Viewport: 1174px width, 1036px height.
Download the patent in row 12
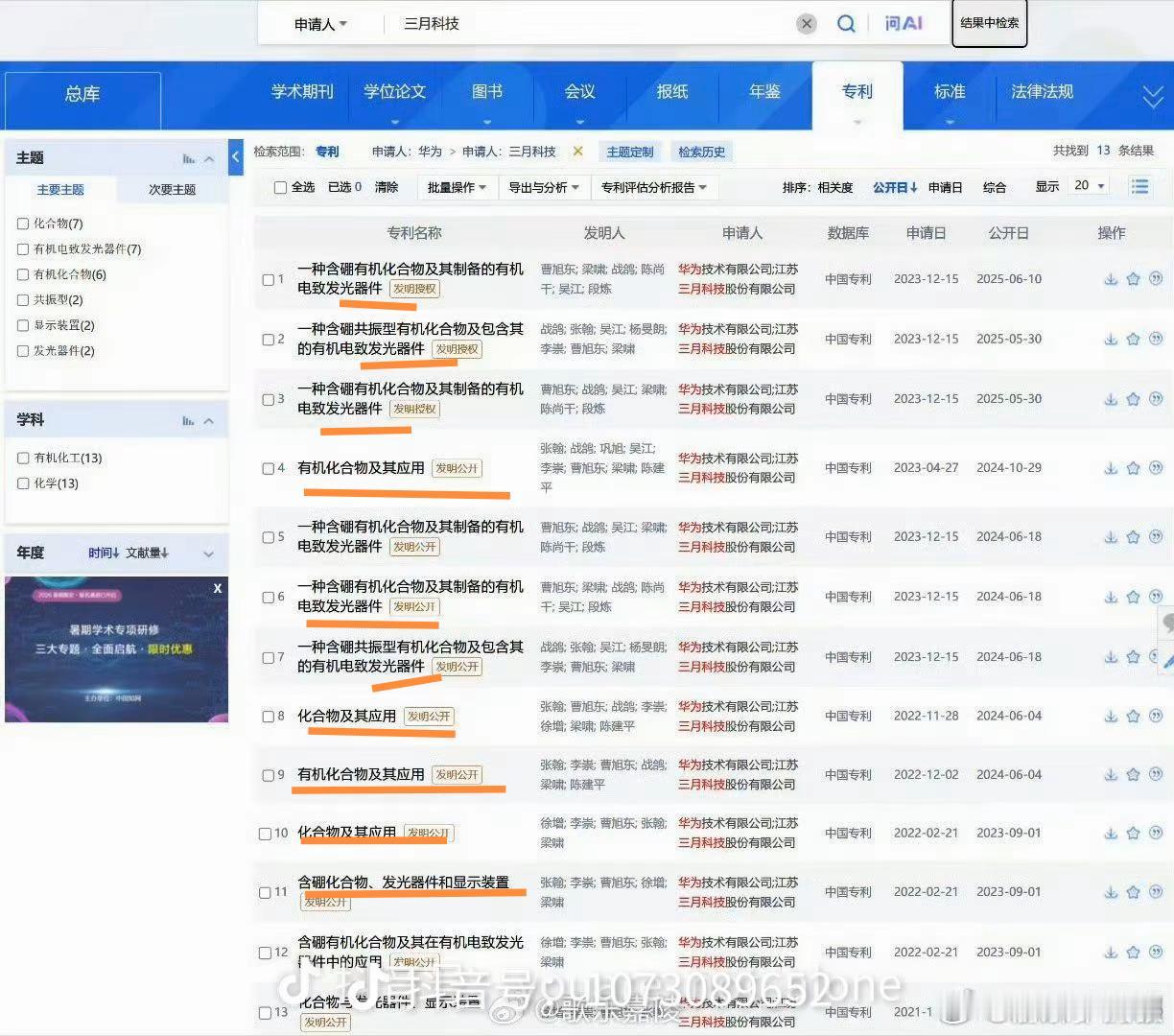coord(1111,953)
